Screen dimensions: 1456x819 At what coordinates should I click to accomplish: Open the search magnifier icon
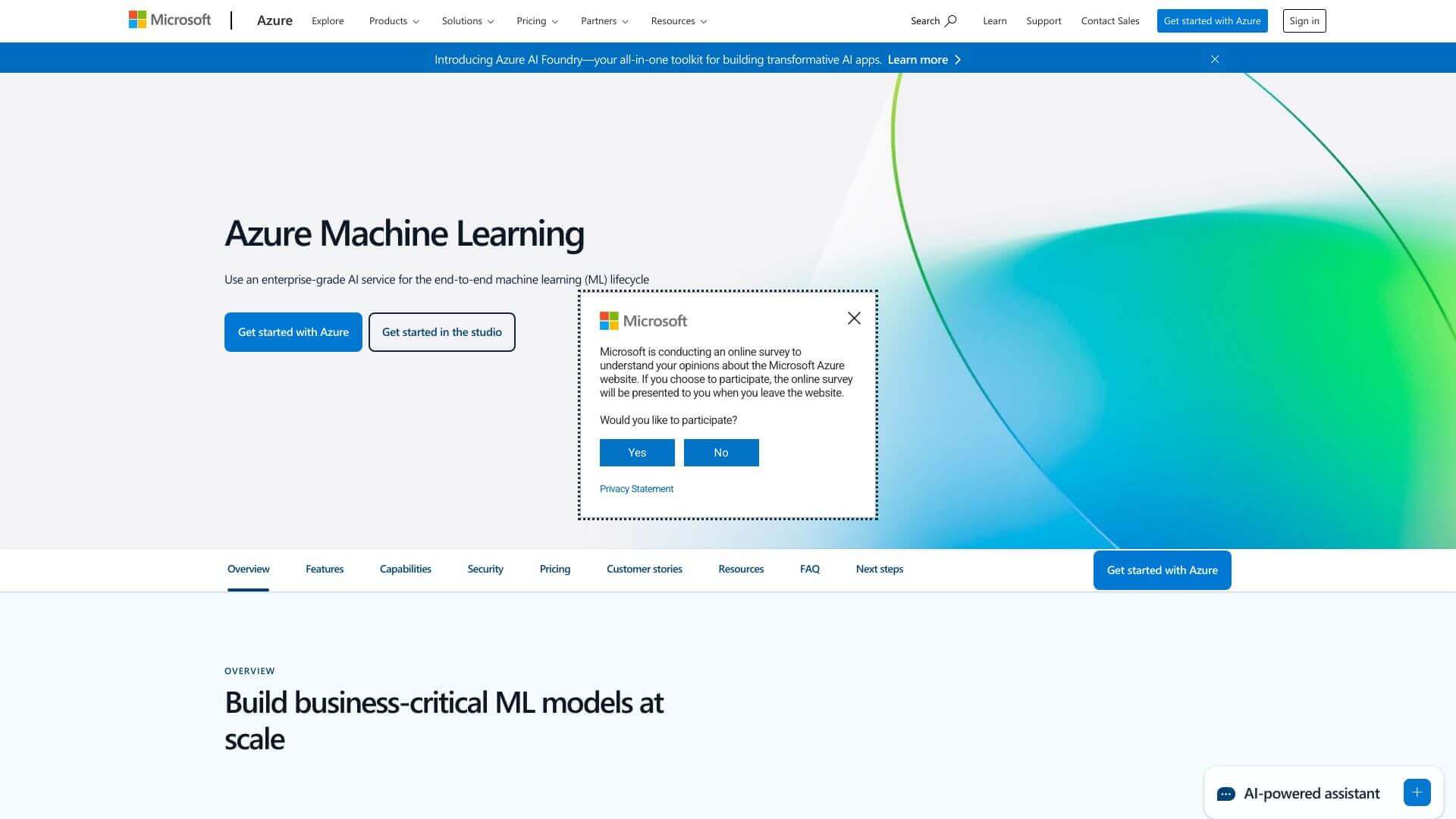click(x=951, y=20)
